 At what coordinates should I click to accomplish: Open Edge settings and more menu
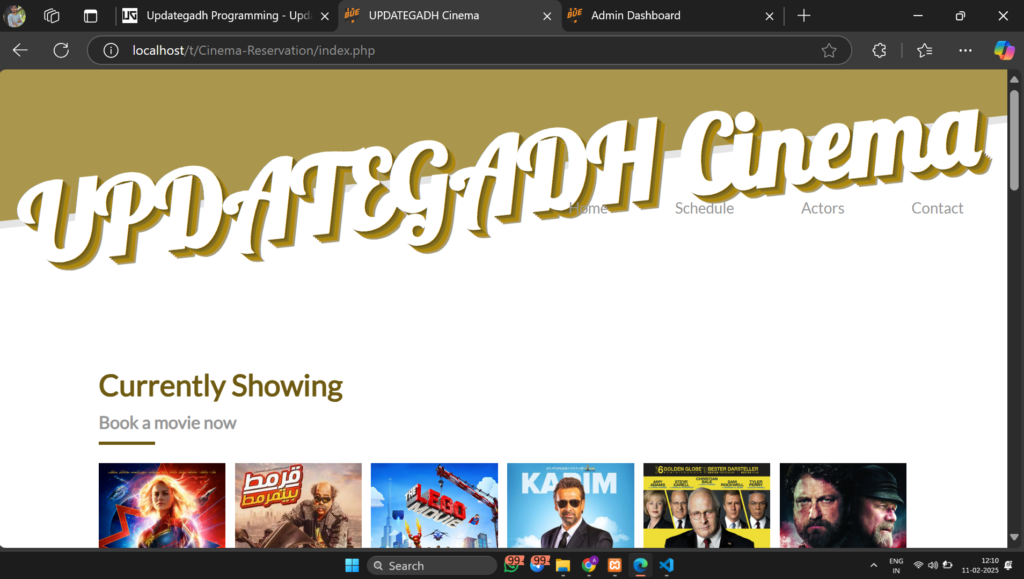[x=965, y=50]
